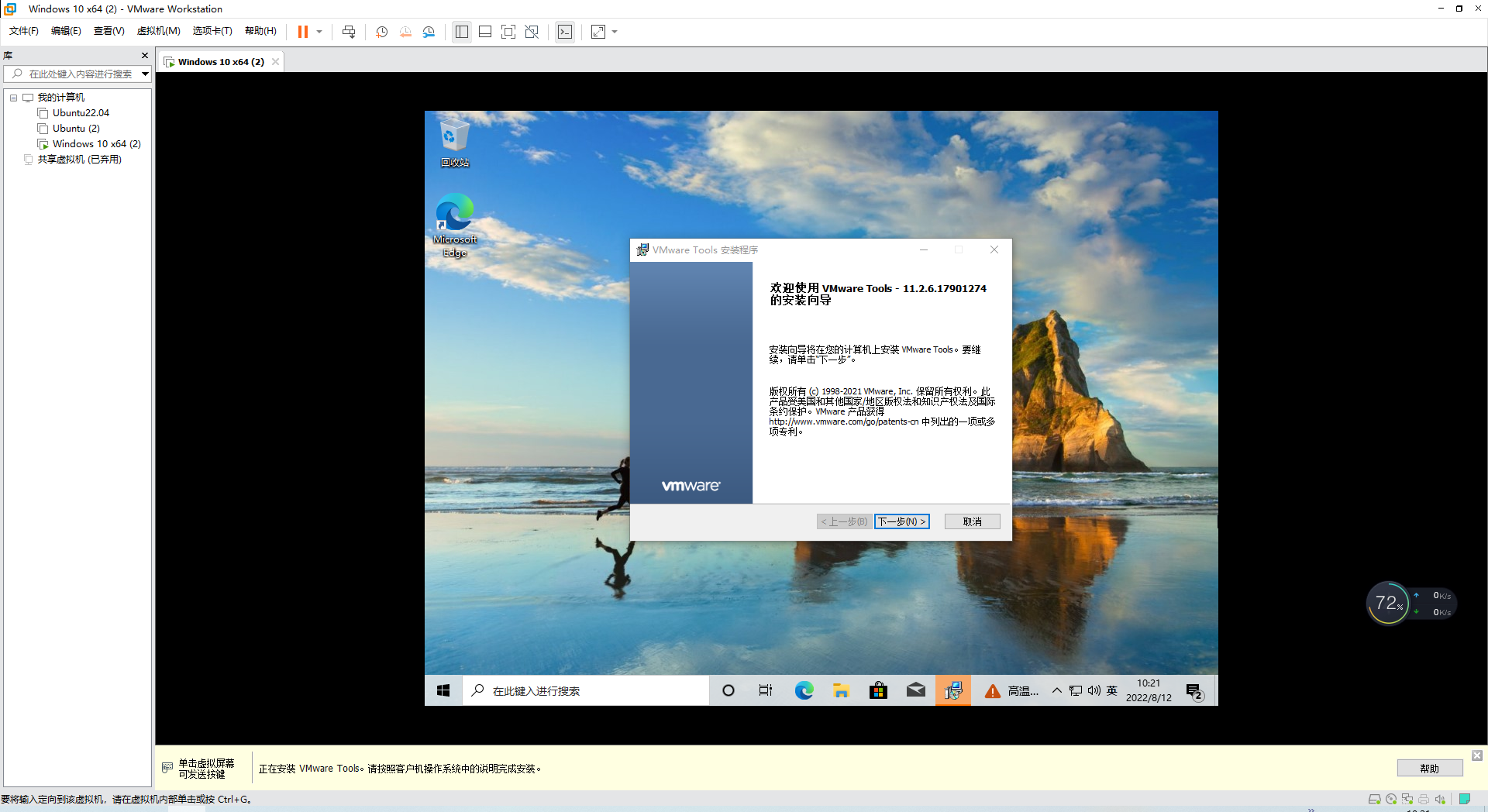
Task: Pause the virtual machine with the orange button
Action: (303, 32)
